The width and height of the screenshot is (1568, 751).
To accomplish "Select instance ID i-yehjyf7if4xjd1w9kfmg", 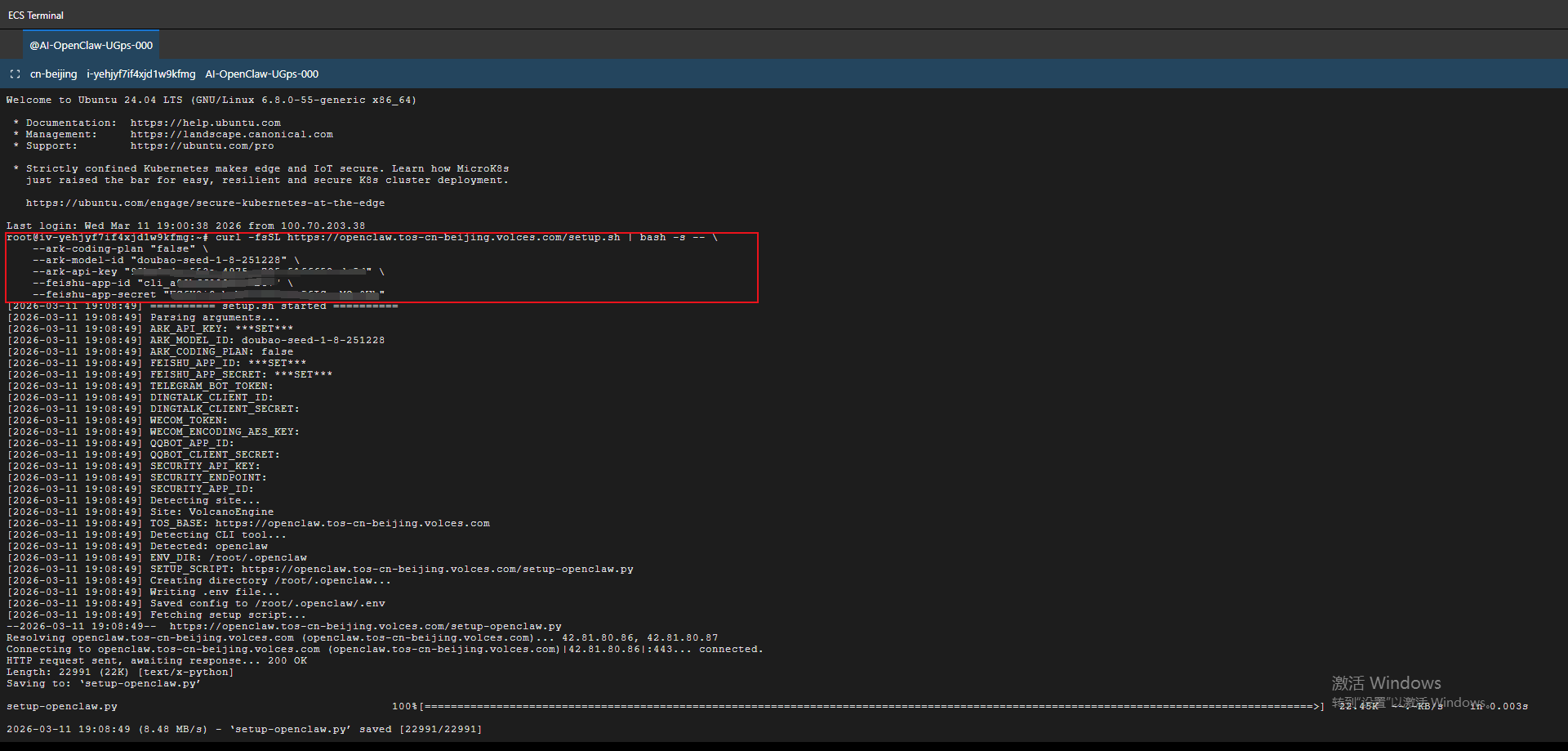I will tap(141, 74).
